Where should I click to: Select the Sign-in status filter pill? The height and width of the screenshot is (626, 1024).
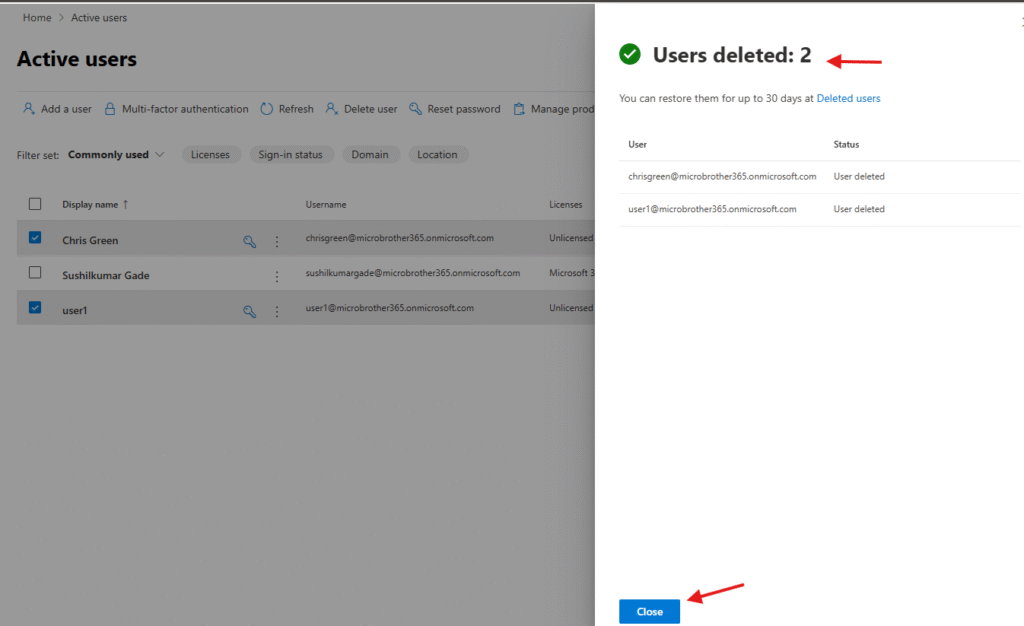(x=290, y=155)
